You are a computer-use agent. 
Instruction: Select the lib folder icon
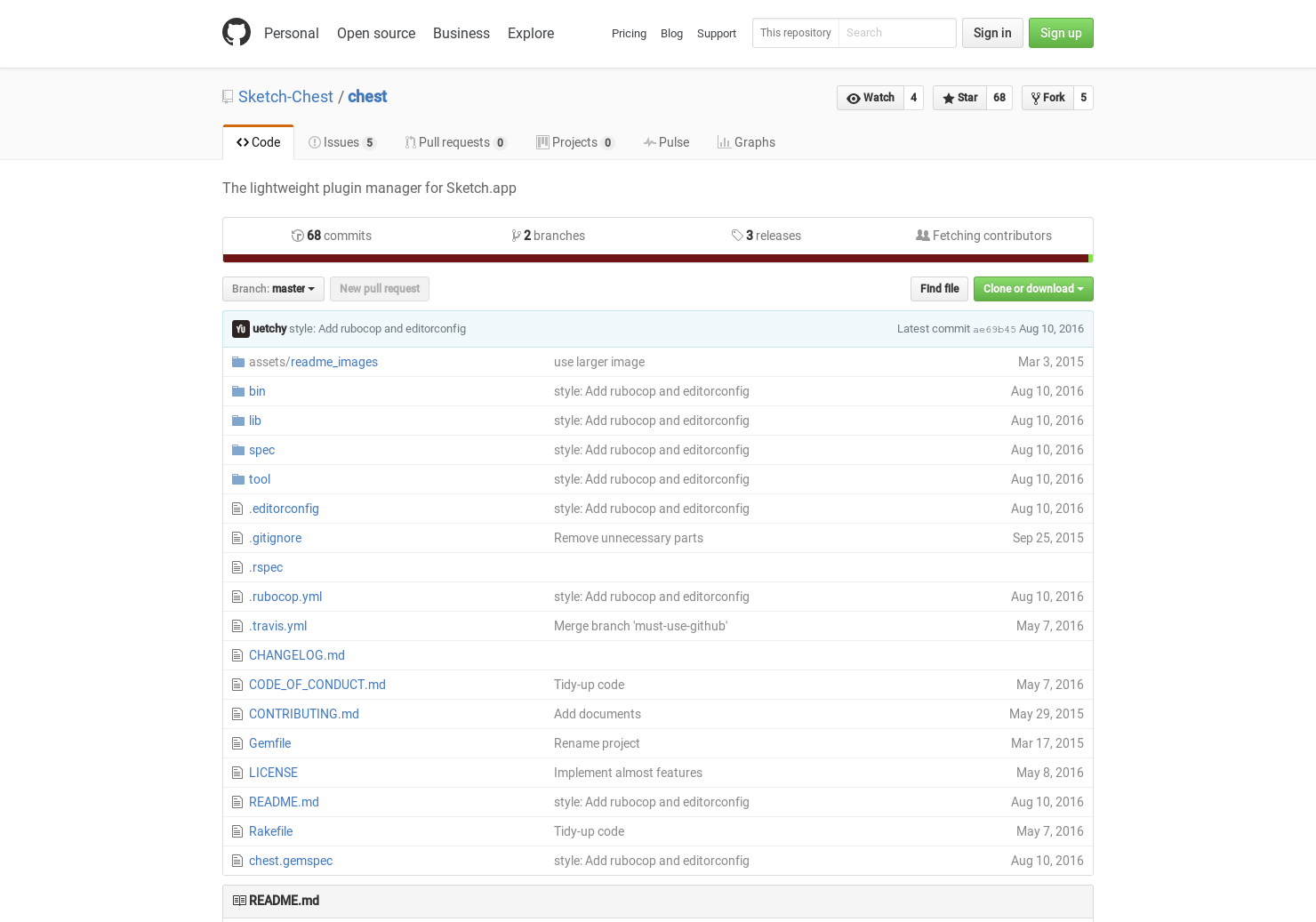point(238,421)
